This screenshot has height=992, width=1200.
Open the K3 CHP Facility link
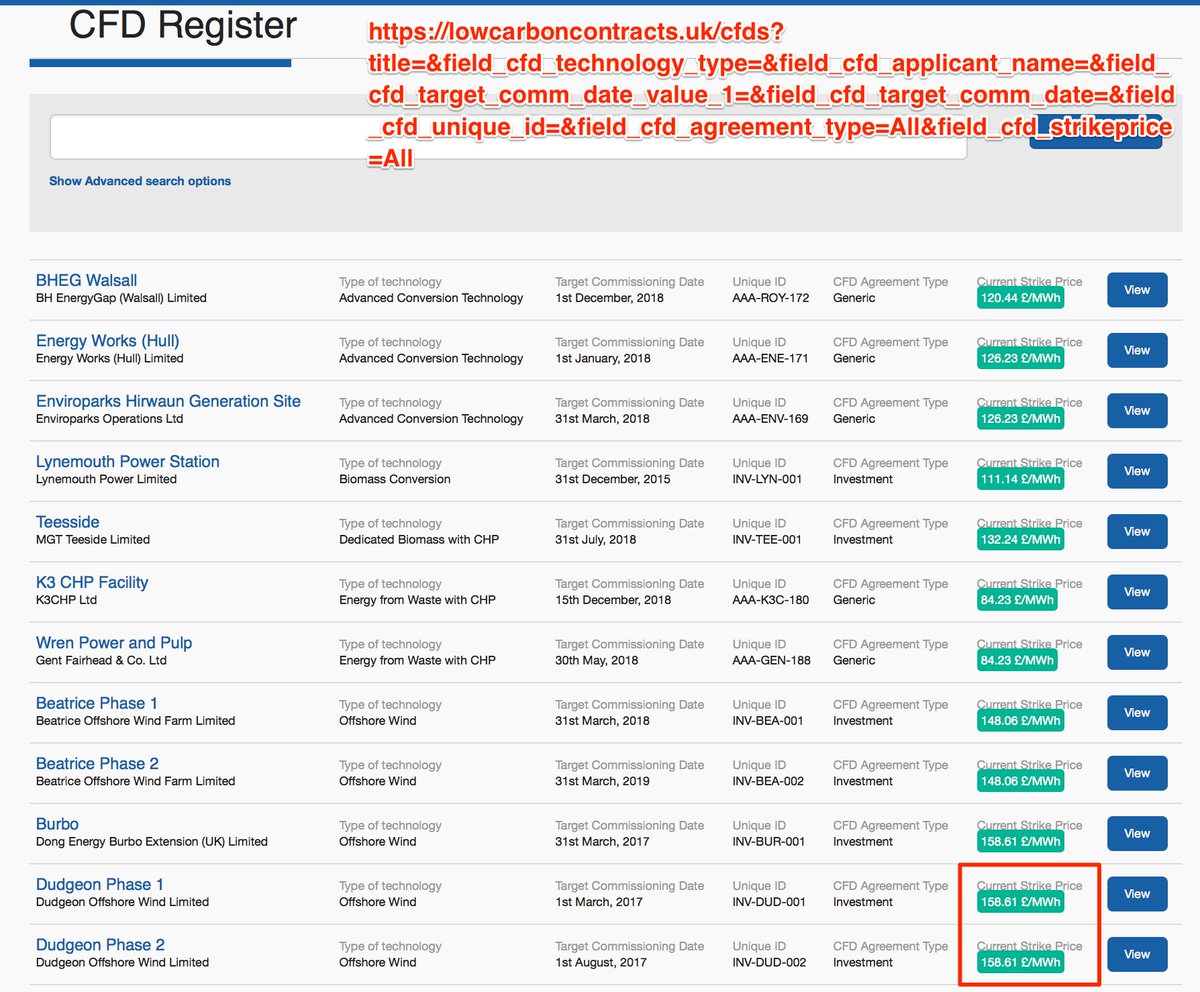coord(92,582)
